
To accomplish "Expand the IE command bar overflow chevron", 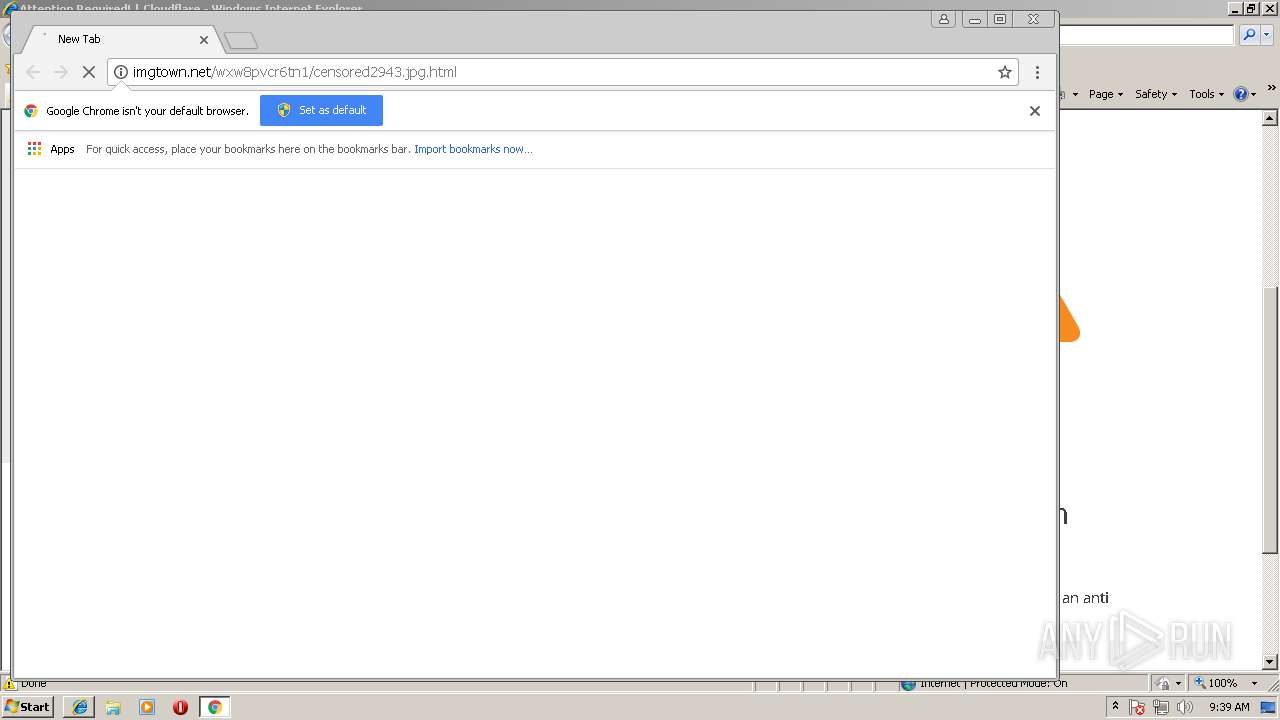I will point(1272,89).
